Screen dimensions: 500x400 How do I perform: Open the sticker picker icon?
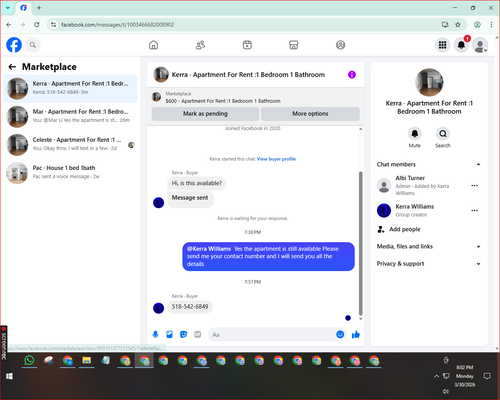pos(183,334)
